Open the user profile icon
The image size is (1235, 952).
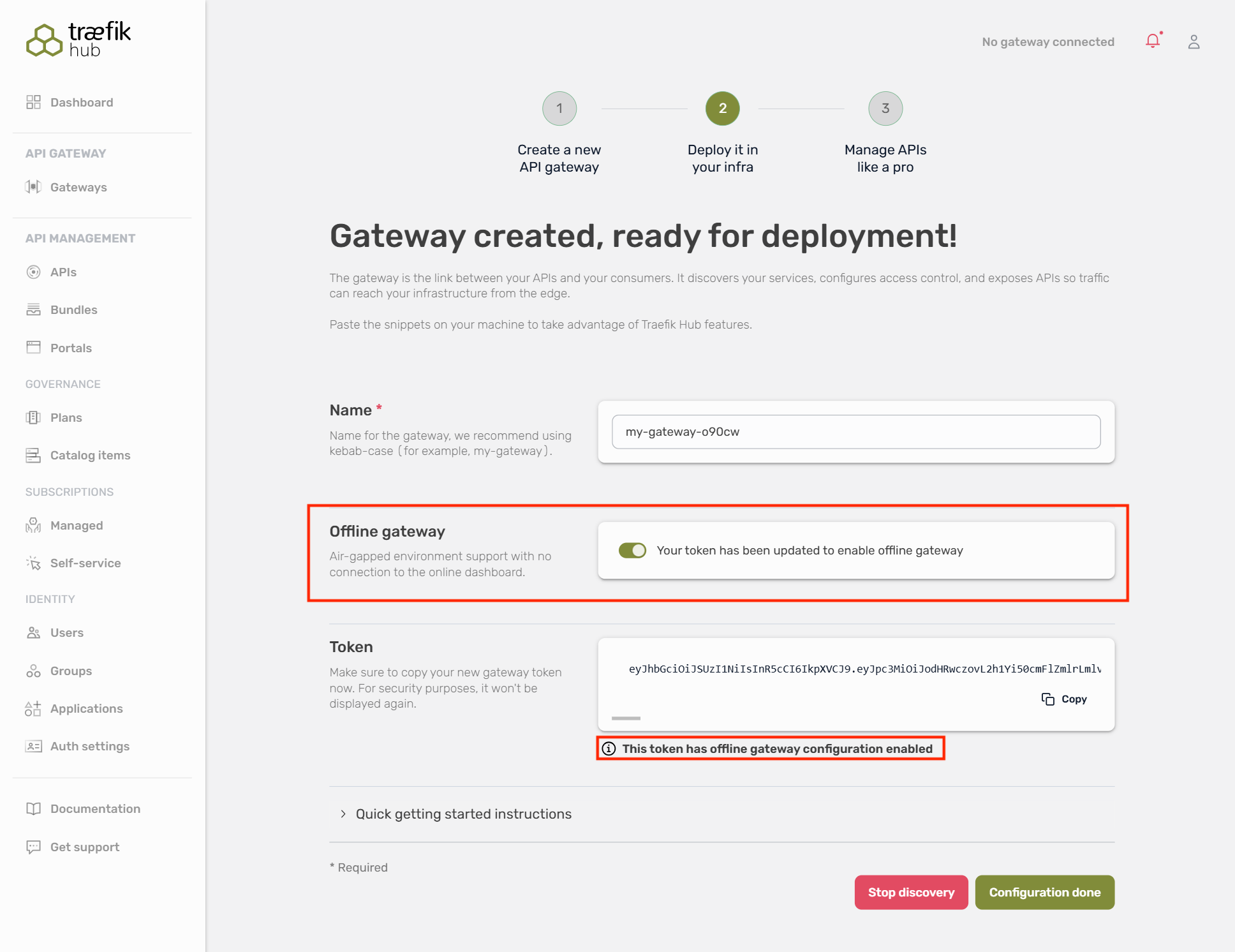tap(1194, 42)
